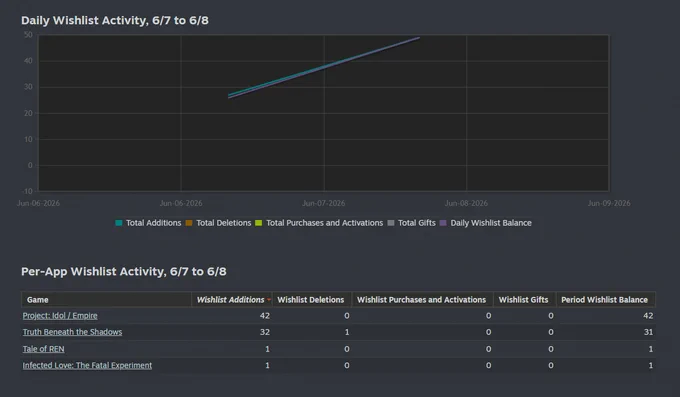Click the purple Daily Wishlist Balance swatch
The width and height of the screenshot is (680, 397).
[x=443, y=223]
